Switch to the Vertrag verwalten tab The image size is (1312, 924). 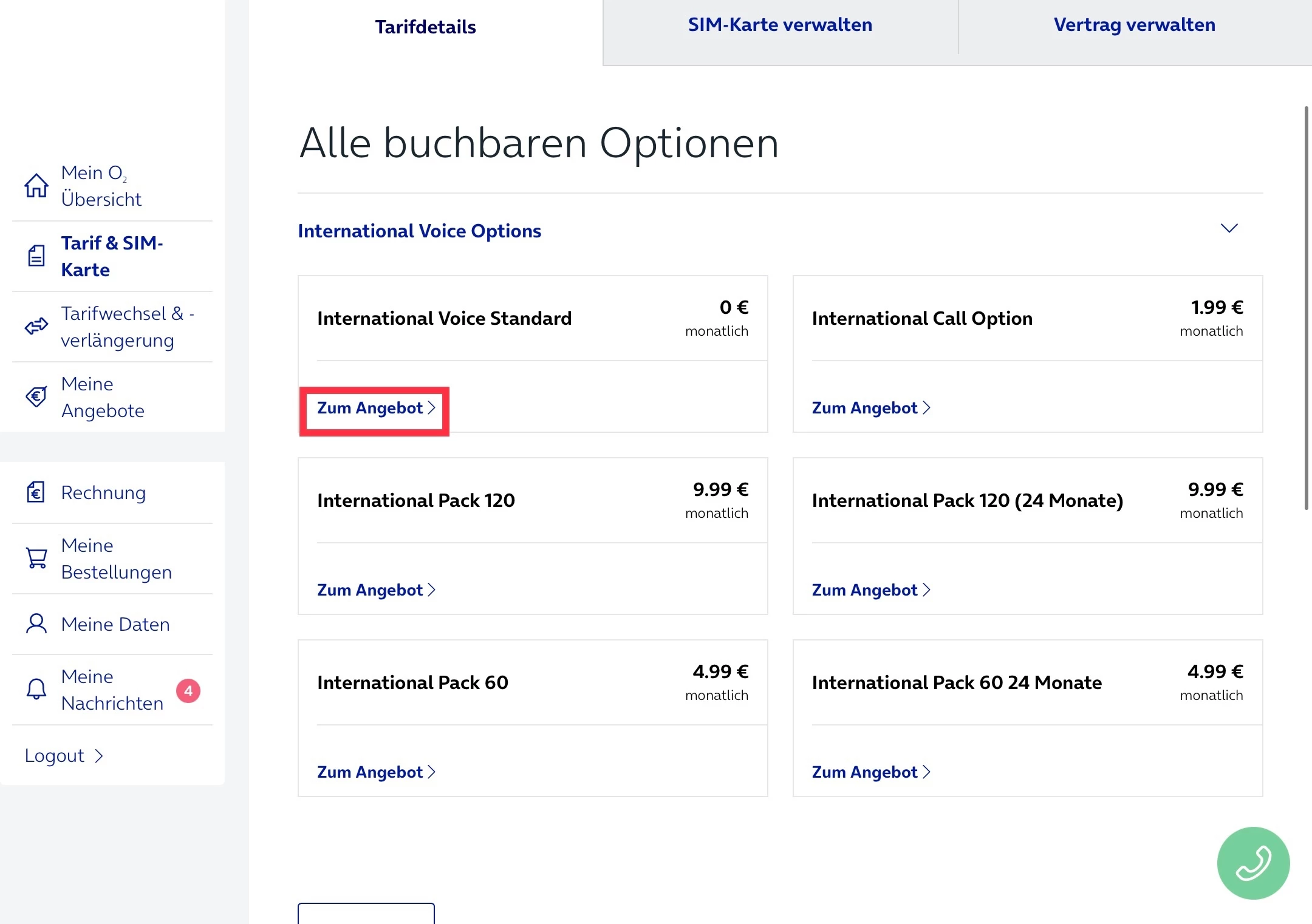[x=1134, y=25]
